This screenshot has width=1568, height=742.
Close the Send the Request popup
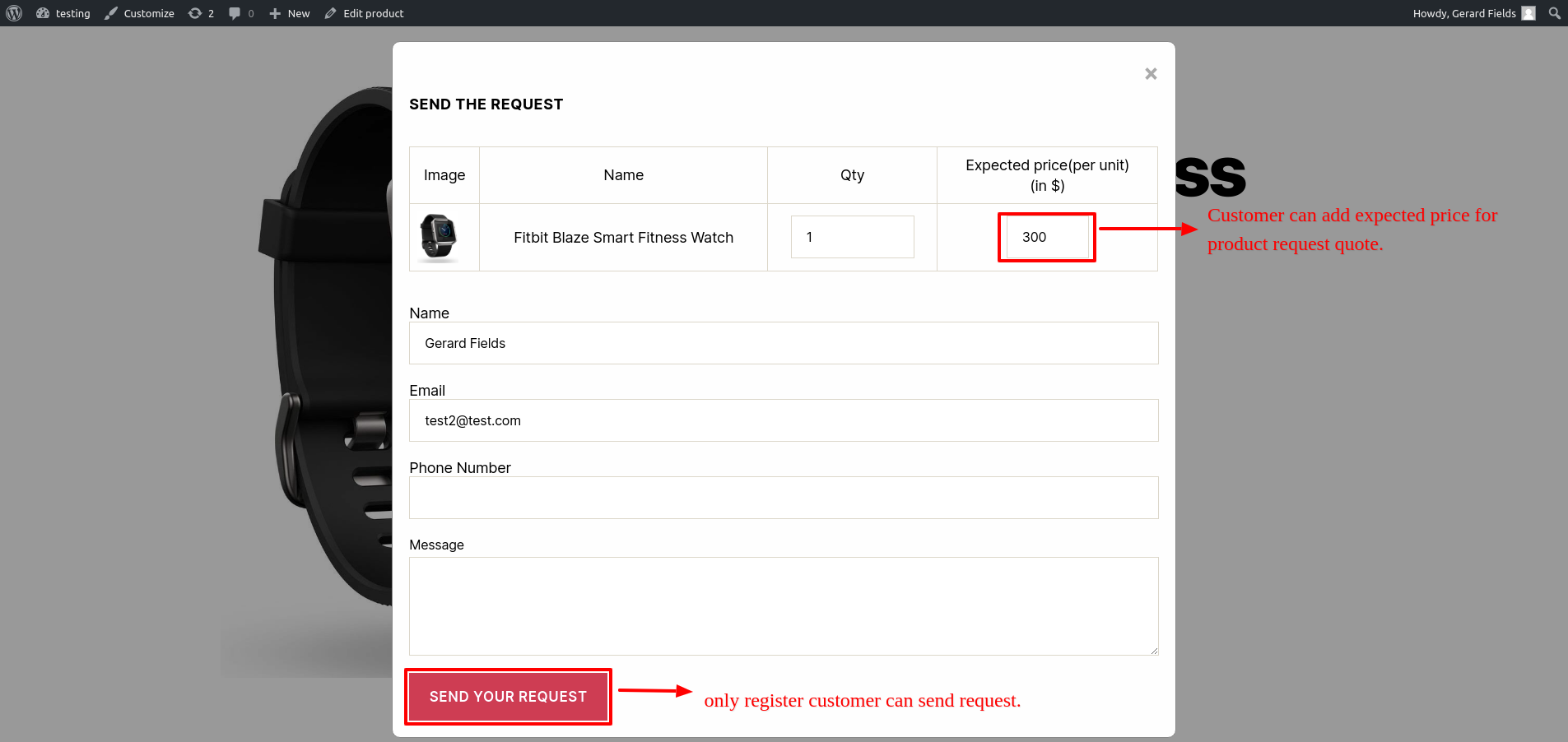click(x=1151, y=74)
